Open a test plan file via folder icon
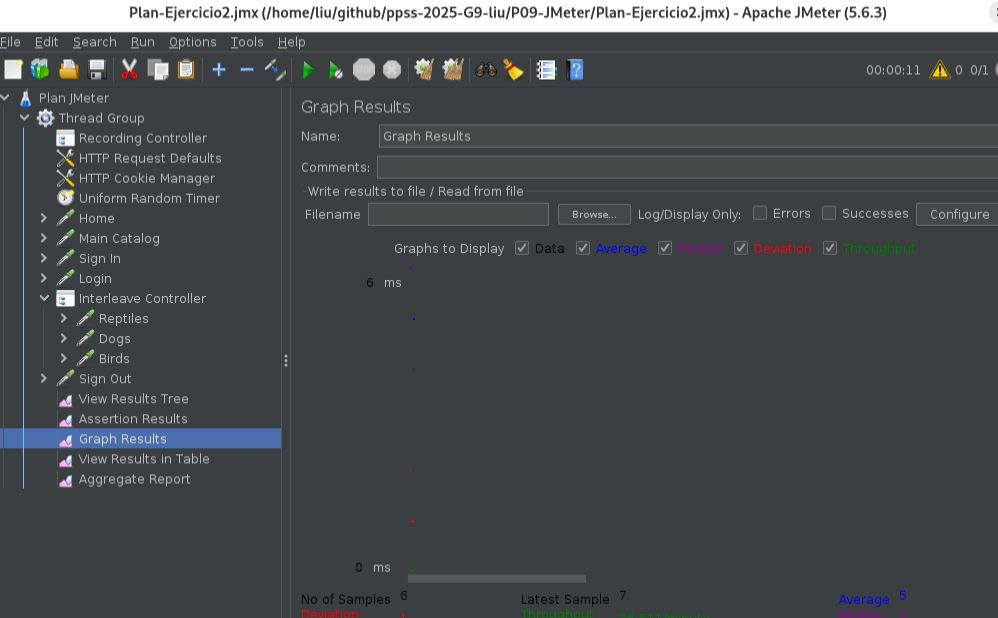The height and width of the screenshot is (618, 998). click(68, 69)
